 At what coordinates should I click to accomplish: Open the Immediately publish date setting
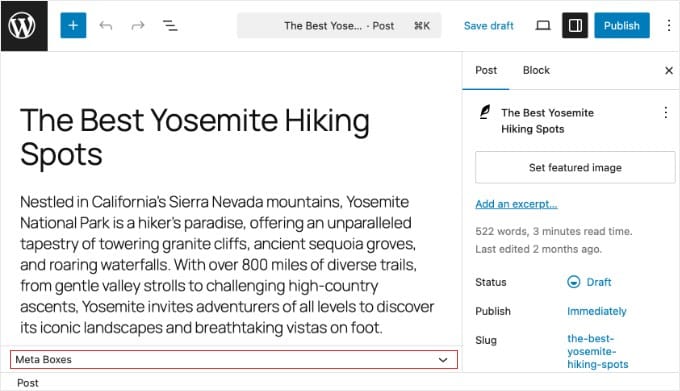tap(597, 311)
